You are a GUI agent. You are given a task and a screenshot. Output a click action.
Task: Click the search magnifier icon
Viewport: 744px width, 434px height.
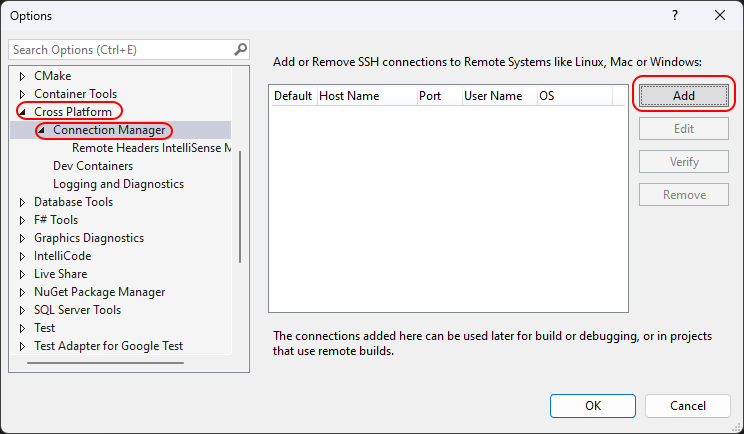click(240, 49)
